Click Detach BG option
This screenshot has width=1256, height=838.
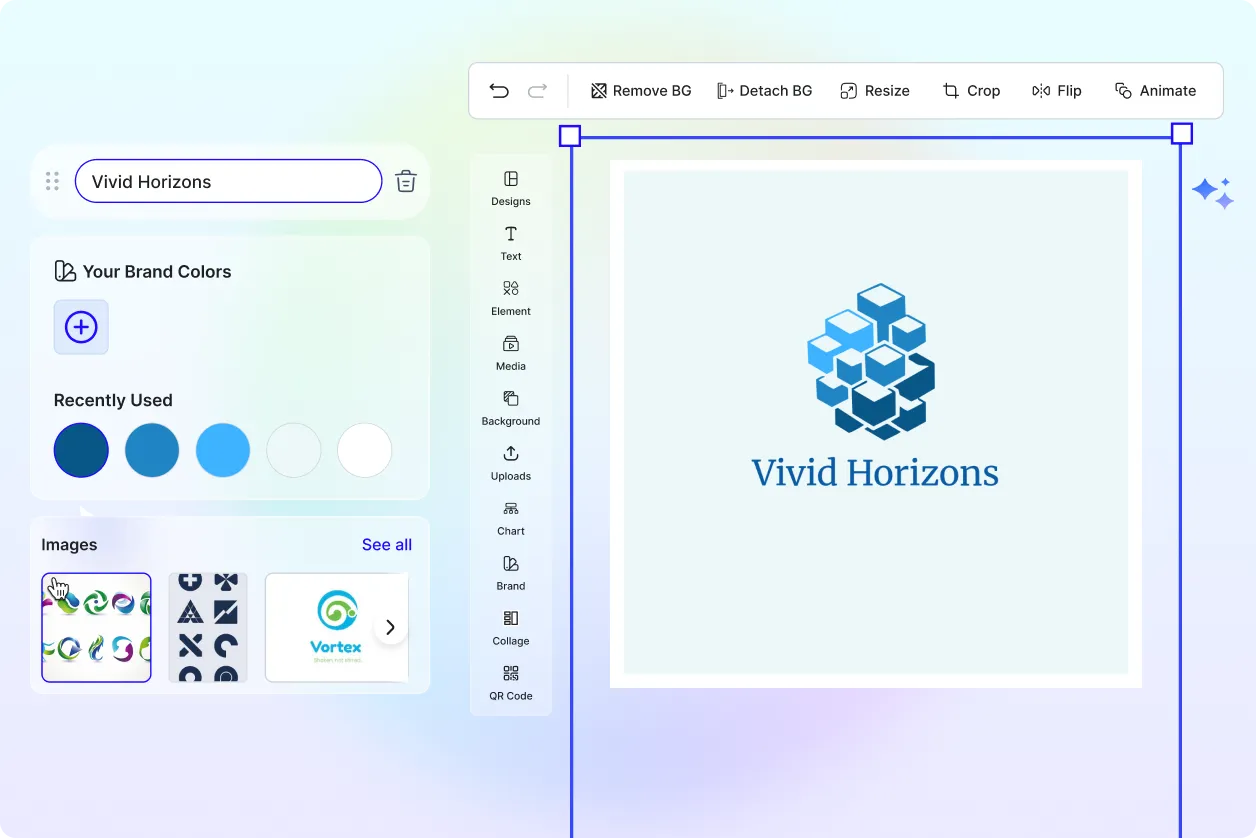765,91
